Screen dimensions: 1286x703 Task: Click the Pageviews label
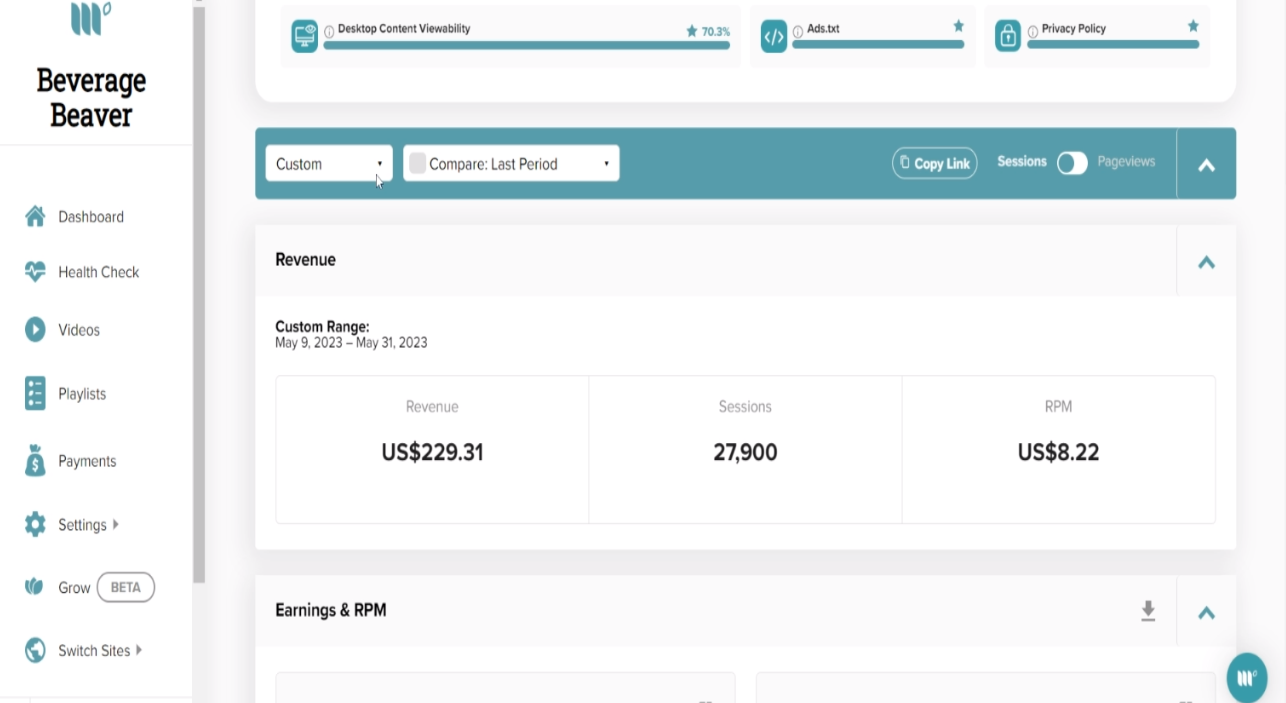1126,161
